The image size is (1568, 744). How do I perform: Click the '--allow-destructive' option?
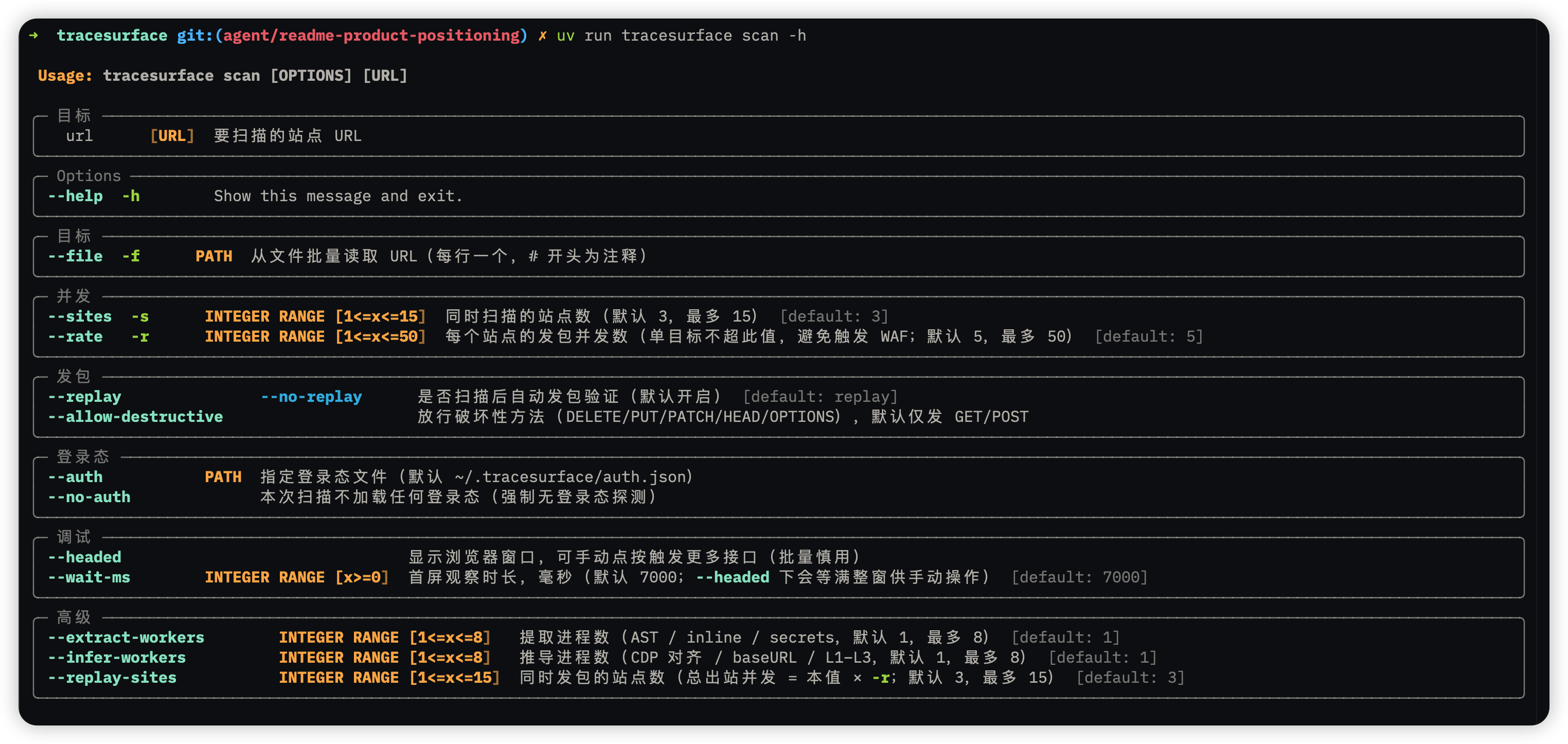(135, 417)
